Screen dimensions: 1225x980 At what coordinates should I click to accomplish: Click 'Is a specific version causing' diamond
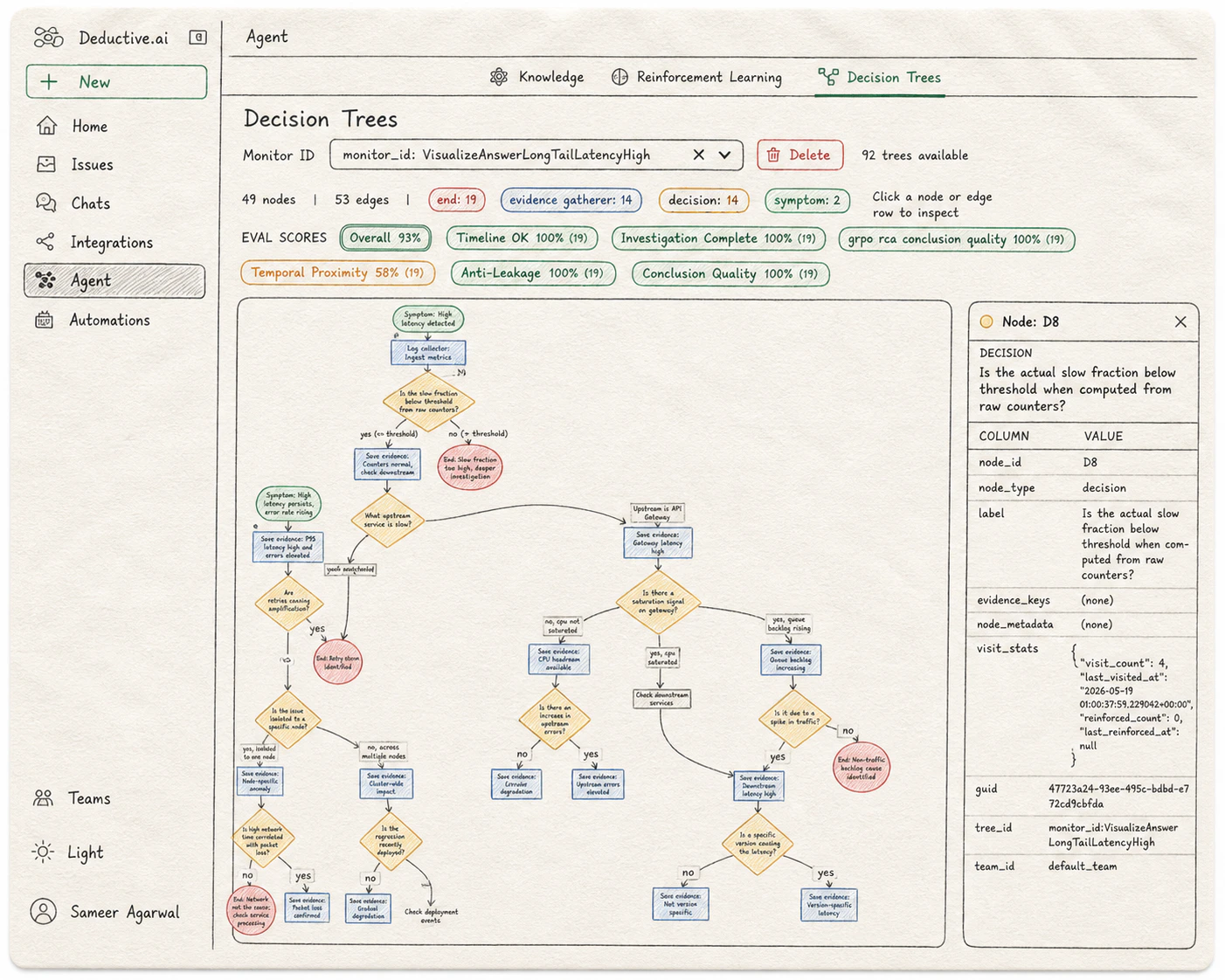coord(758,844)
